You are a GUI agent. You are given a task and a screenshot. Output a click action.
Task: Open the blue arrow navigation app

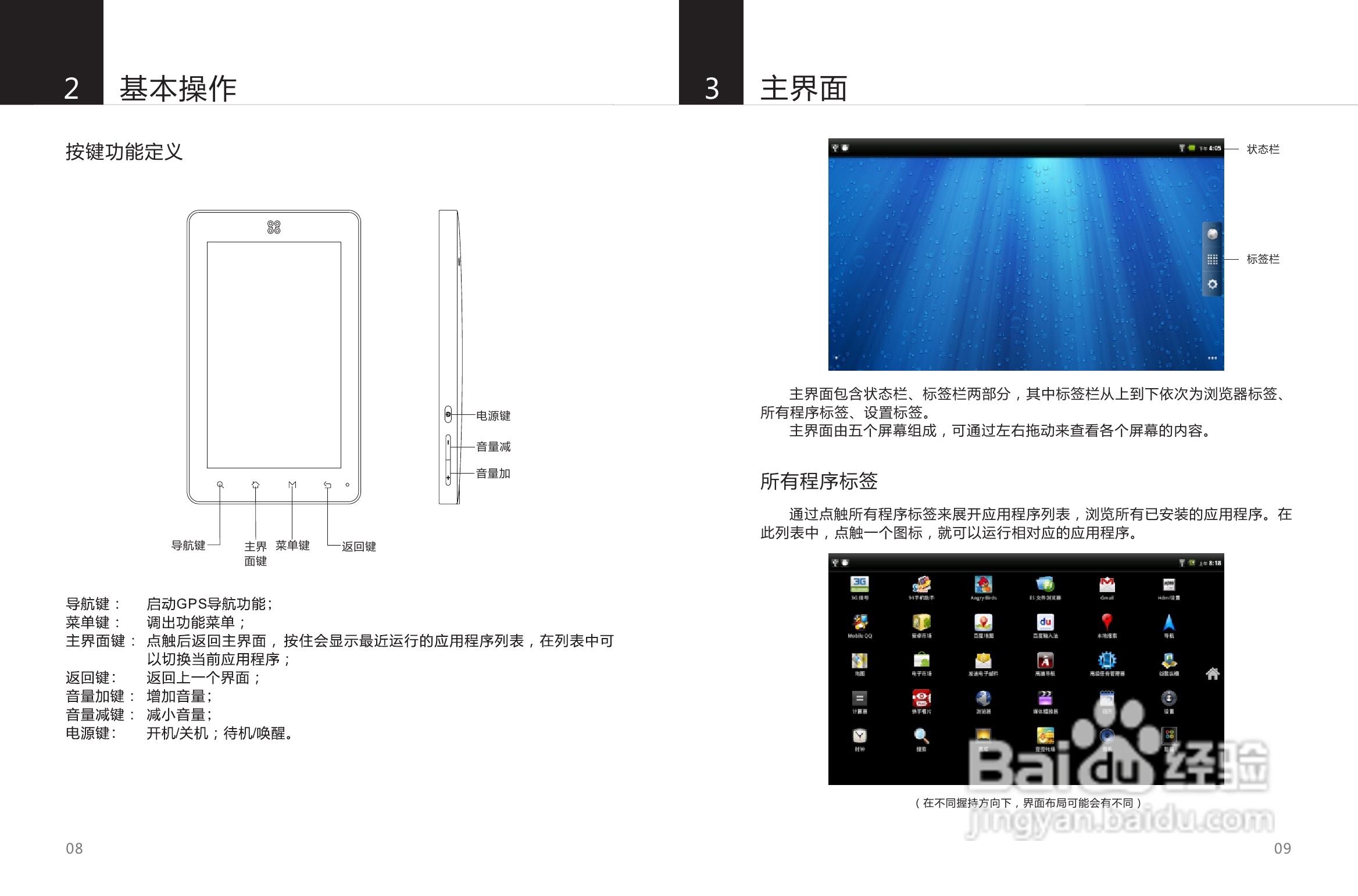point(1169,623)
